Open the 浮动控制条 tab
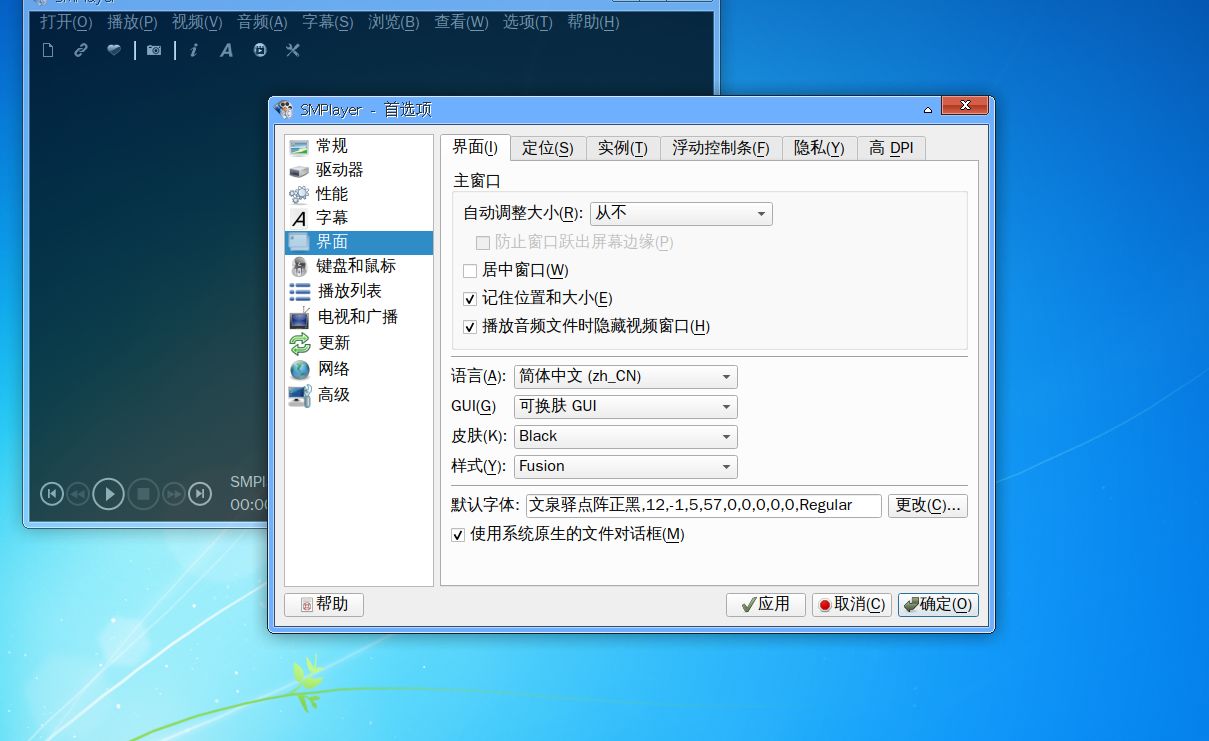This screenshot has width=1209, height=741. [721, 149]
